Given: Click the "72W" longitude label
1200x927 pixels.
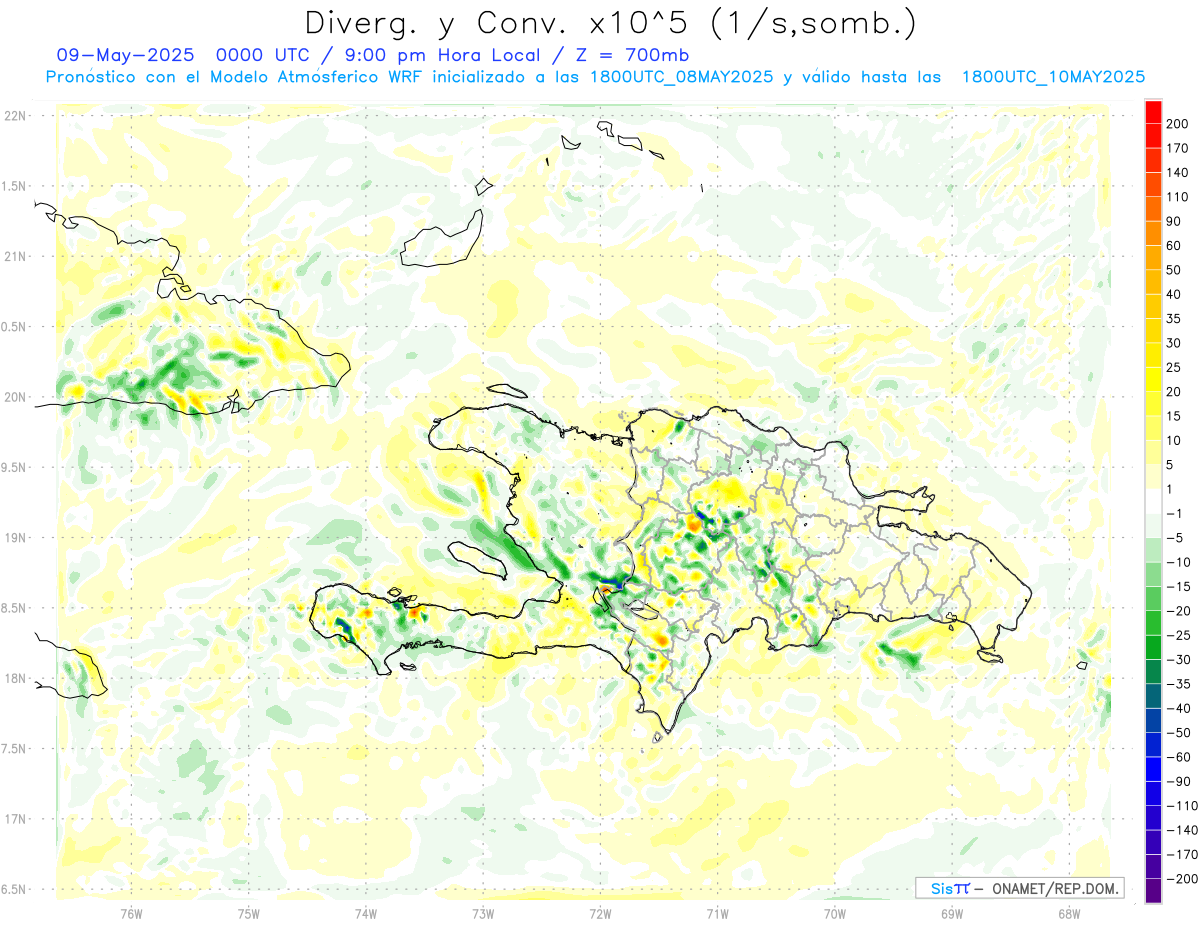Looking at the screenshot, I should coord(600,913).
